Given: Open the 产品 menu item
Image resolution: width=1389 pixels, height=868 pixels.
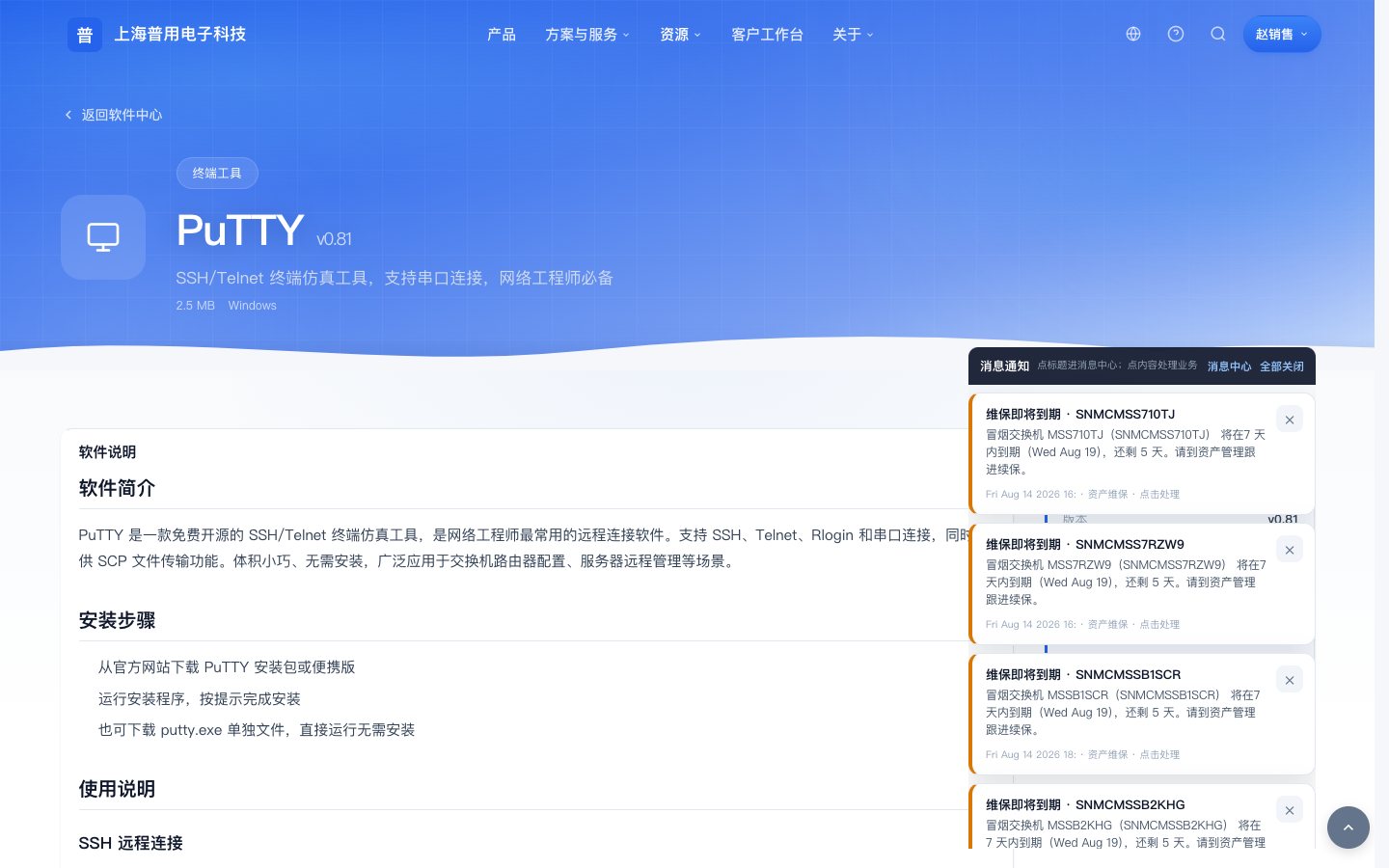Looking at the screenshot, I should tap(502, 35).
